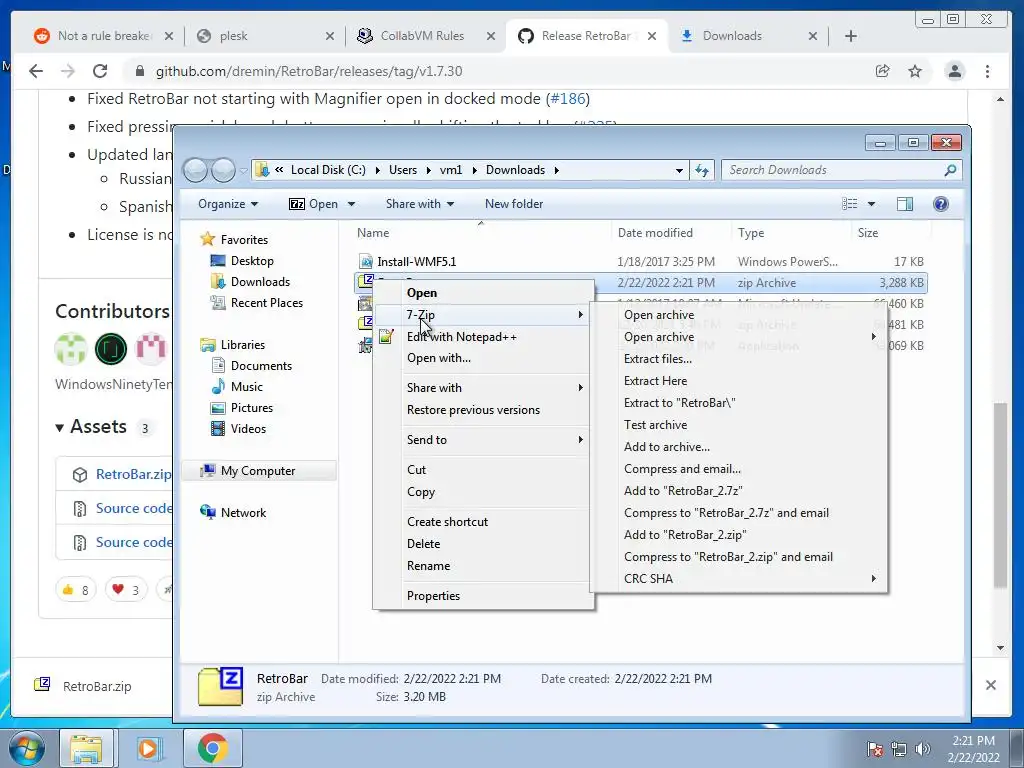Image resolution: width=1024 pixels, height=768 pixels.
Task: Open the media player taskbar icon
Action: tap(148, 748)
